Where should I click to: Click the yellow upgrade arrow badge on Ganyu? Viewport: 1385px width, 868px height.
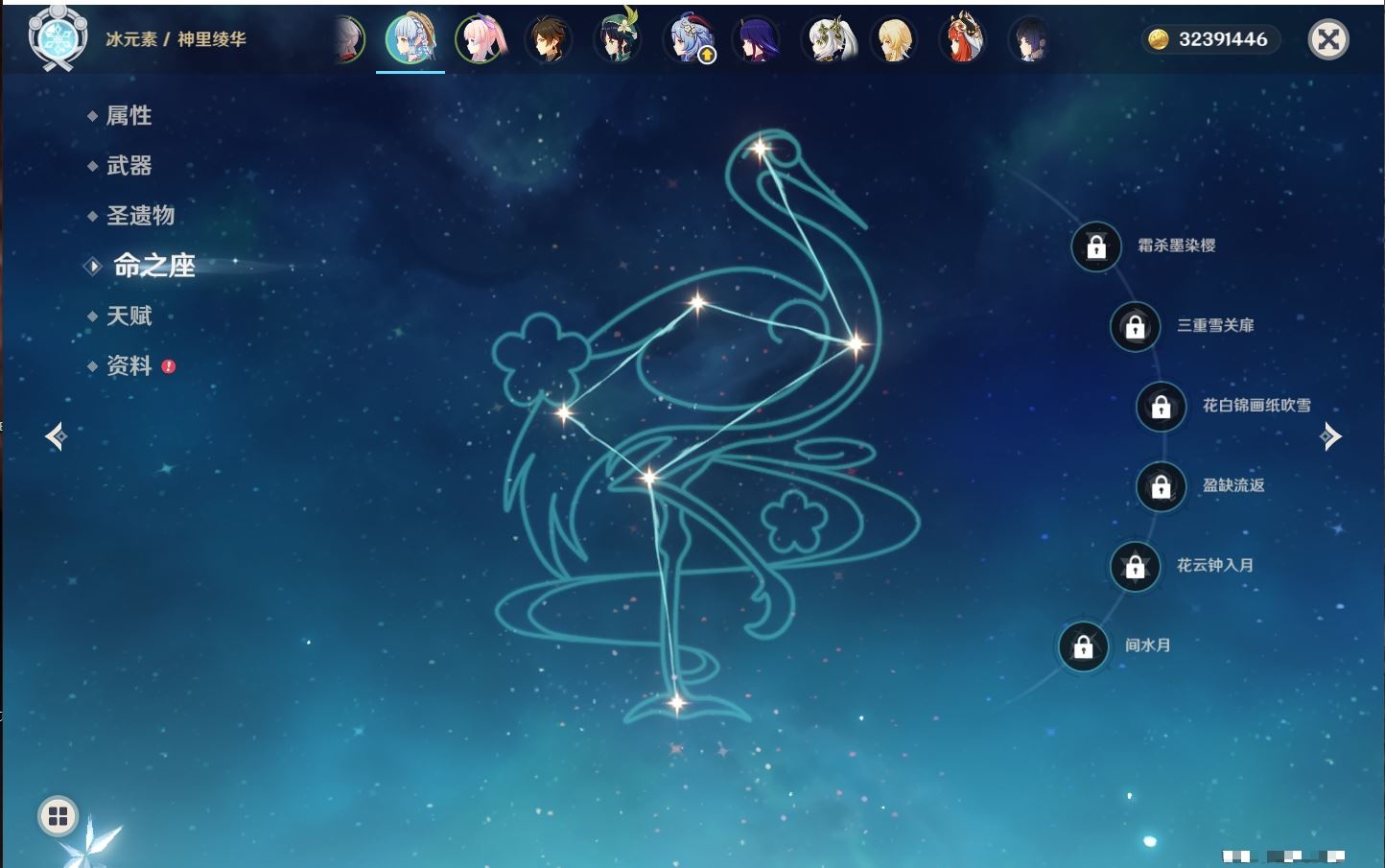(x=707, y=56)
